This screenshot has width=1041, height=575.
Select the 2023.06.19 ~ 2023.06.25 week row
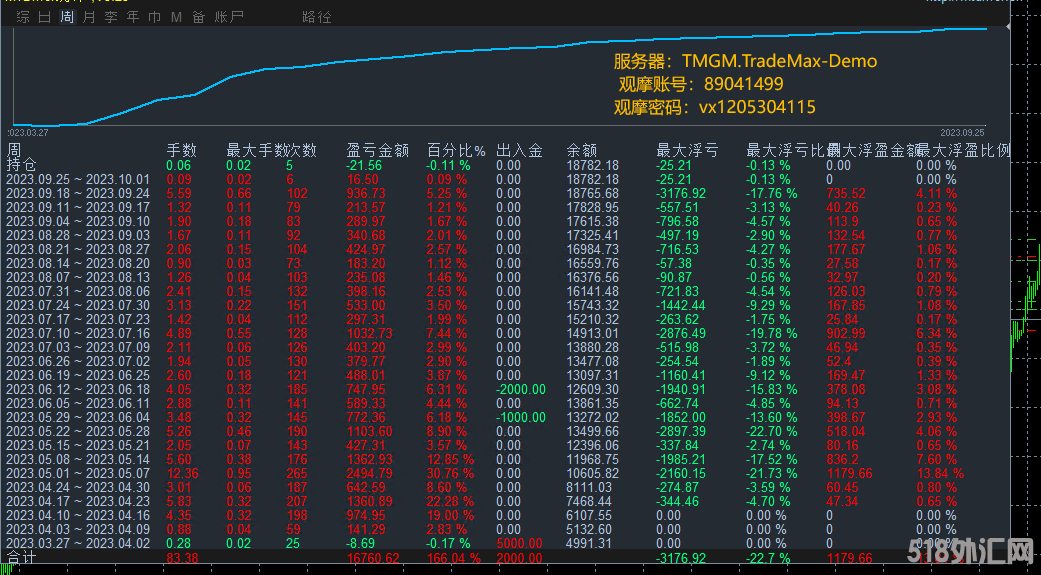point(481,375)
